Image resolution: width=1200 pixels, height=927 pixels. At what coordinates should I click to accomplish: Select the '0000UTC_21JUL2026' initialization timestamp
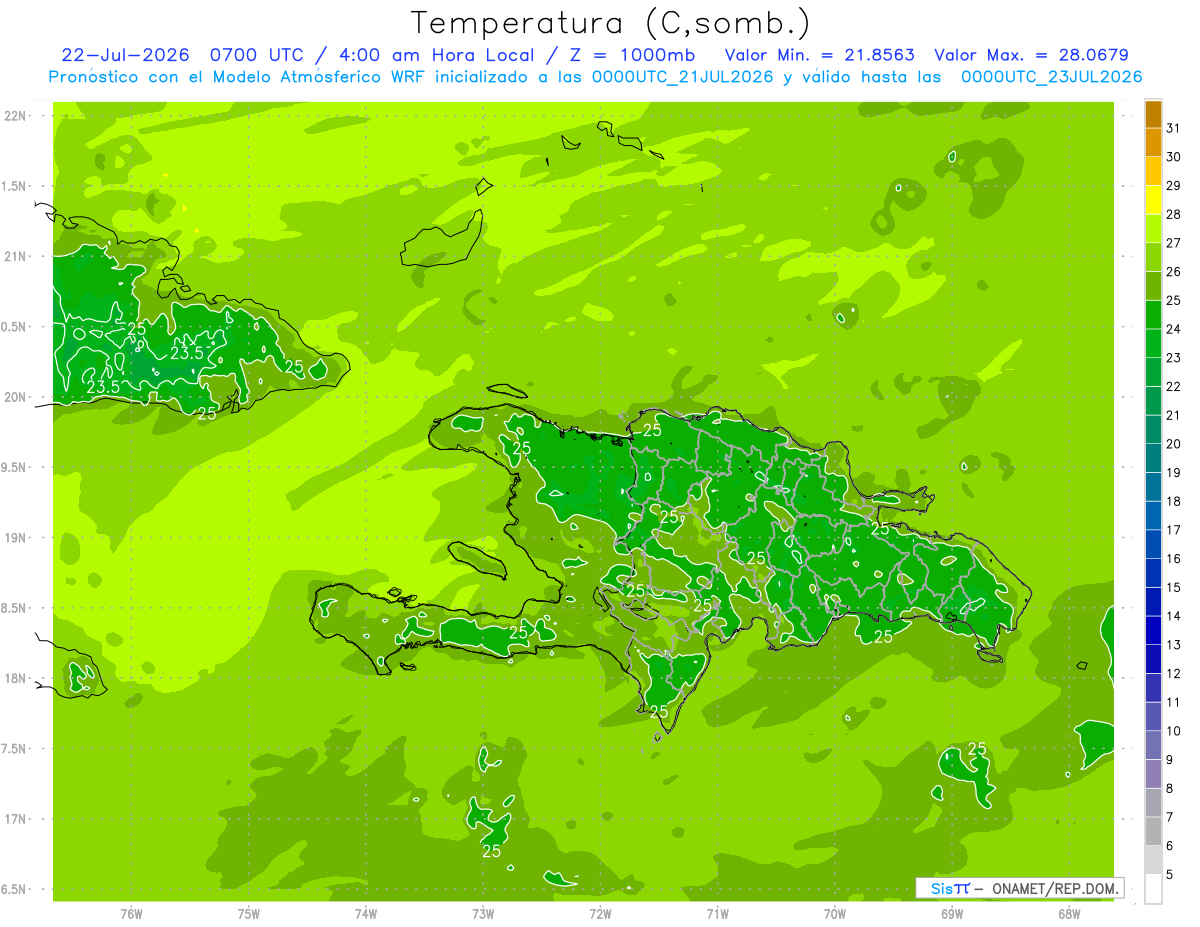pyautogui.click(x=683, y=77)
